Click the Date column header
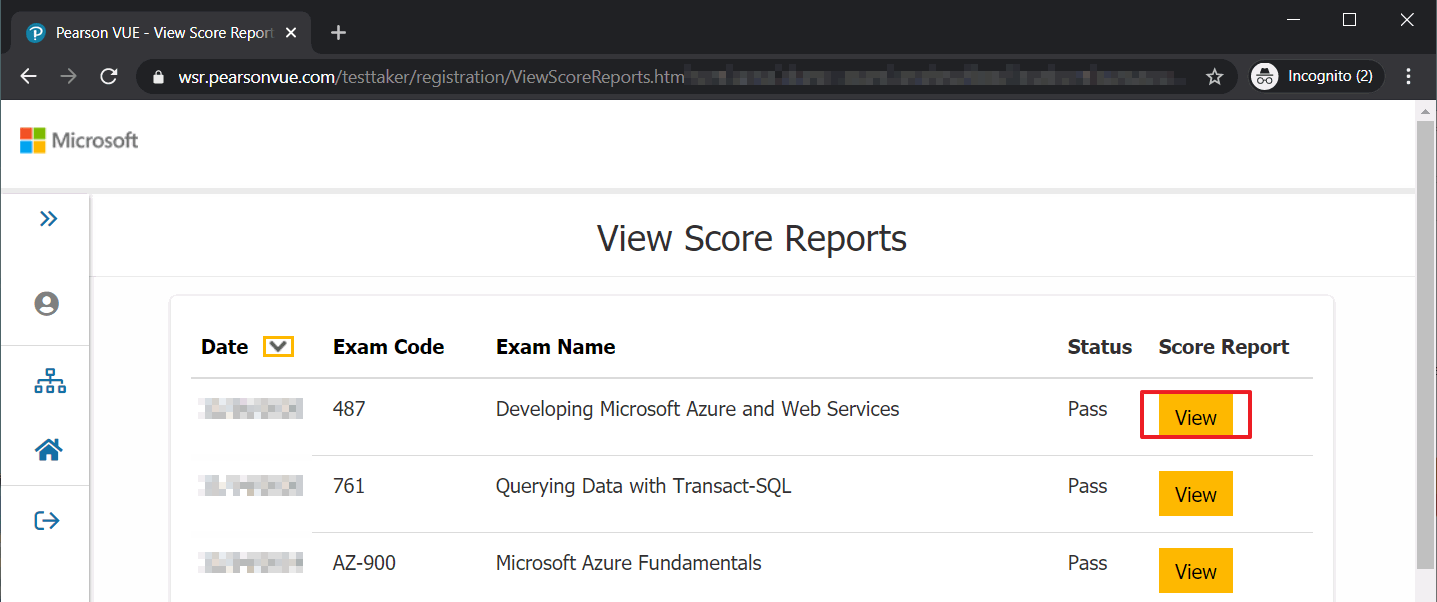Image resolution: width=1437 pixels, height=602 pixels. 225,347
